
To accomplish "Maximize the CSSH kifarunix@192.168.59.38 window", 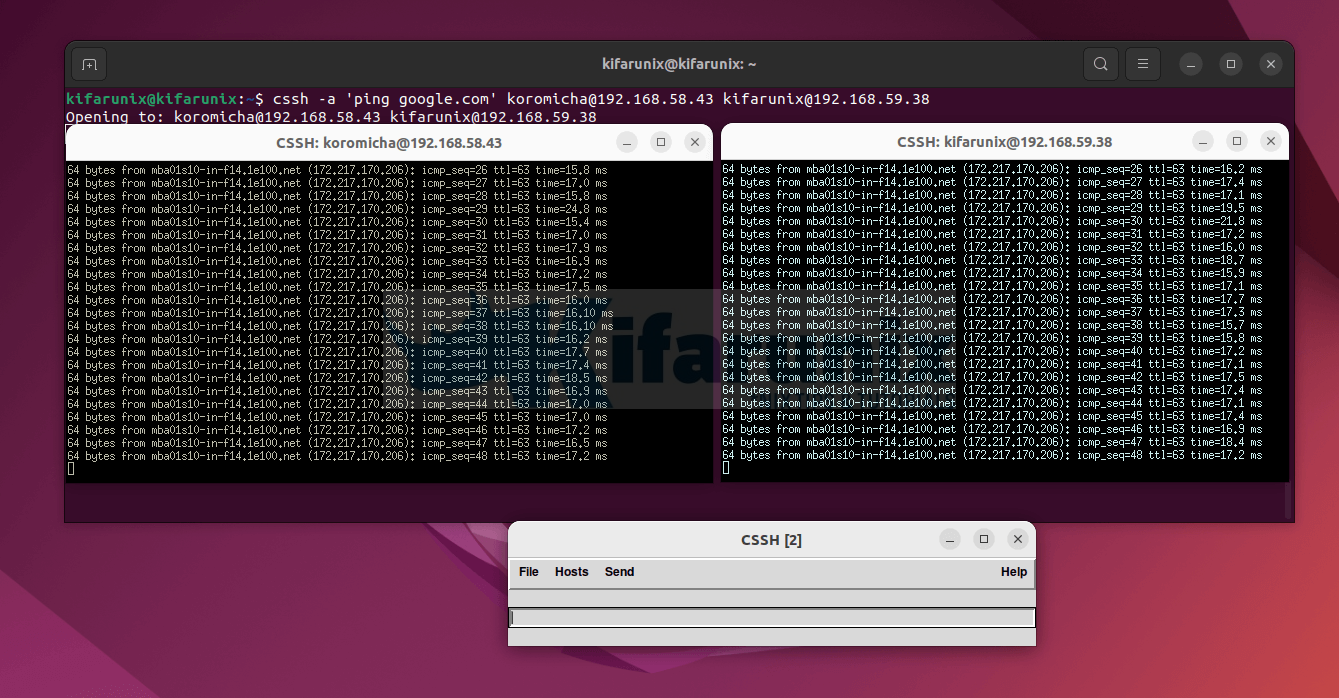I will point(1237,142).
